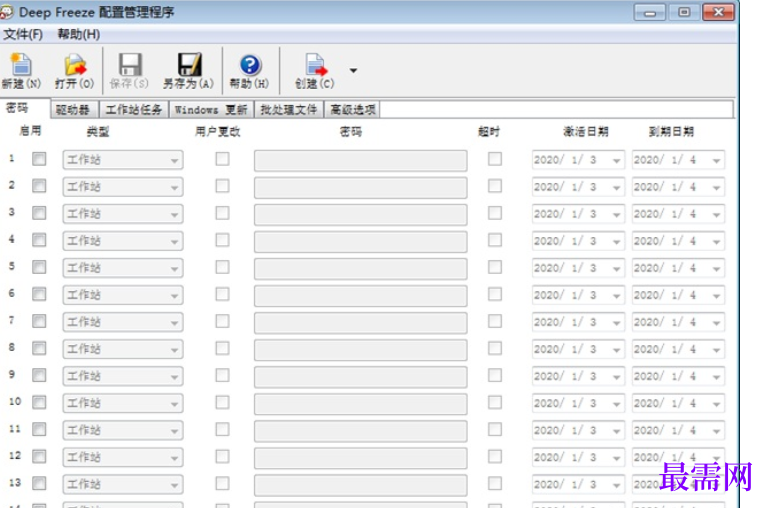Toggle 用户更改 checkbox in row 10
Screen dimensions: 771x508
pos(222,402)
